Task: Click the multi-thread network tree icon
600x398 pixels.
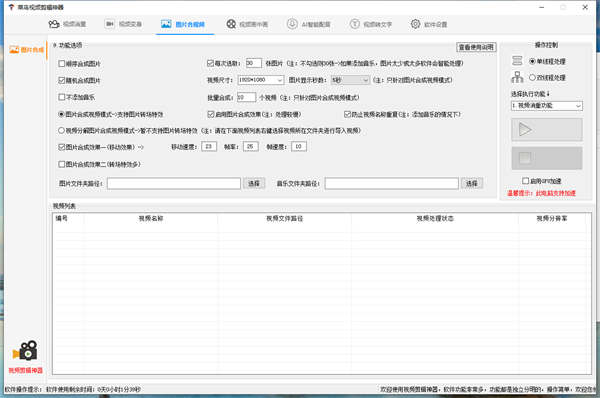Action: point(517,77)
